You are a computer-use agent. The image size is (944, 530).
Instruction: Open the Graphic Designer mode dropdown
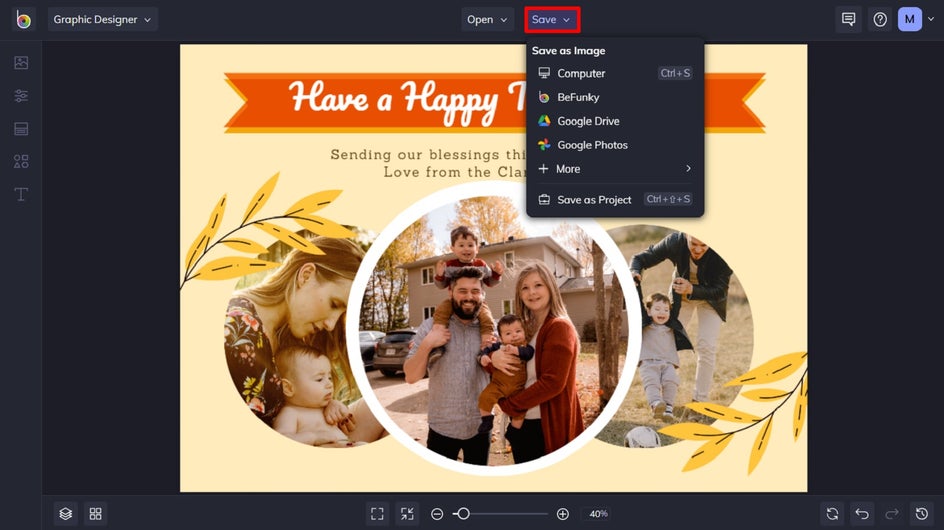tap(102, 19)
